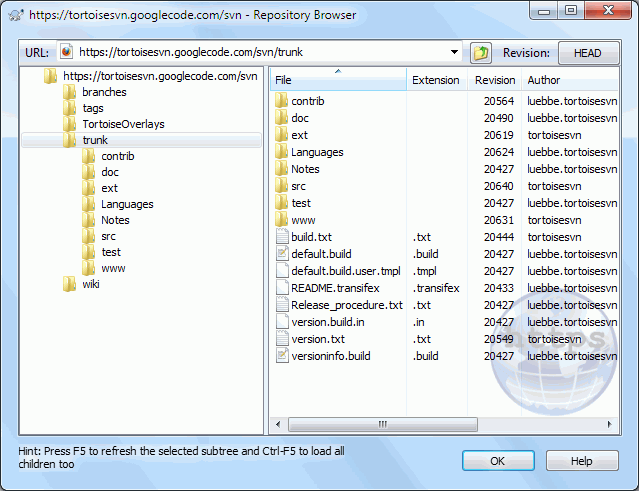Screen dimensions: 639x491
Task: Select the version.txt file name
Action: [x=318, y=339]
